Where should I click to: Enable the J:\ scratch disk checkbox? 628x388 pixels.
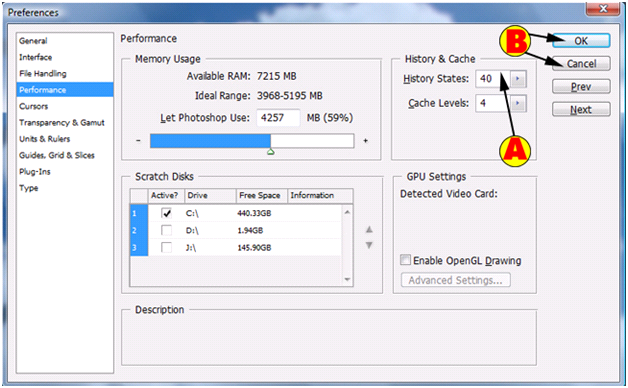point(166,247)
